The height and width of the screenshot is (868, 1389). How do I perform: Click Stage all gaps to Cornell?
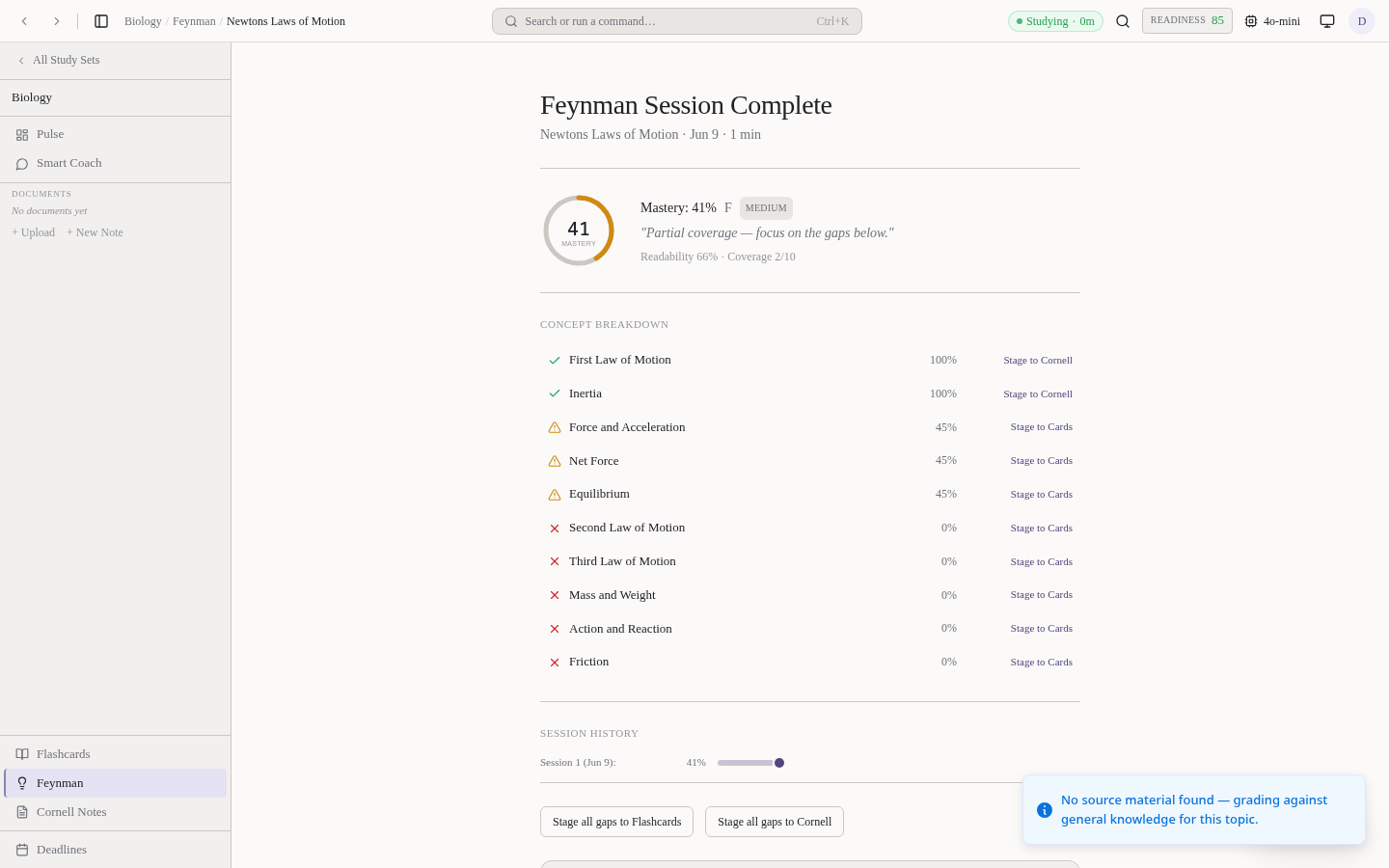[x=775, y=822]
